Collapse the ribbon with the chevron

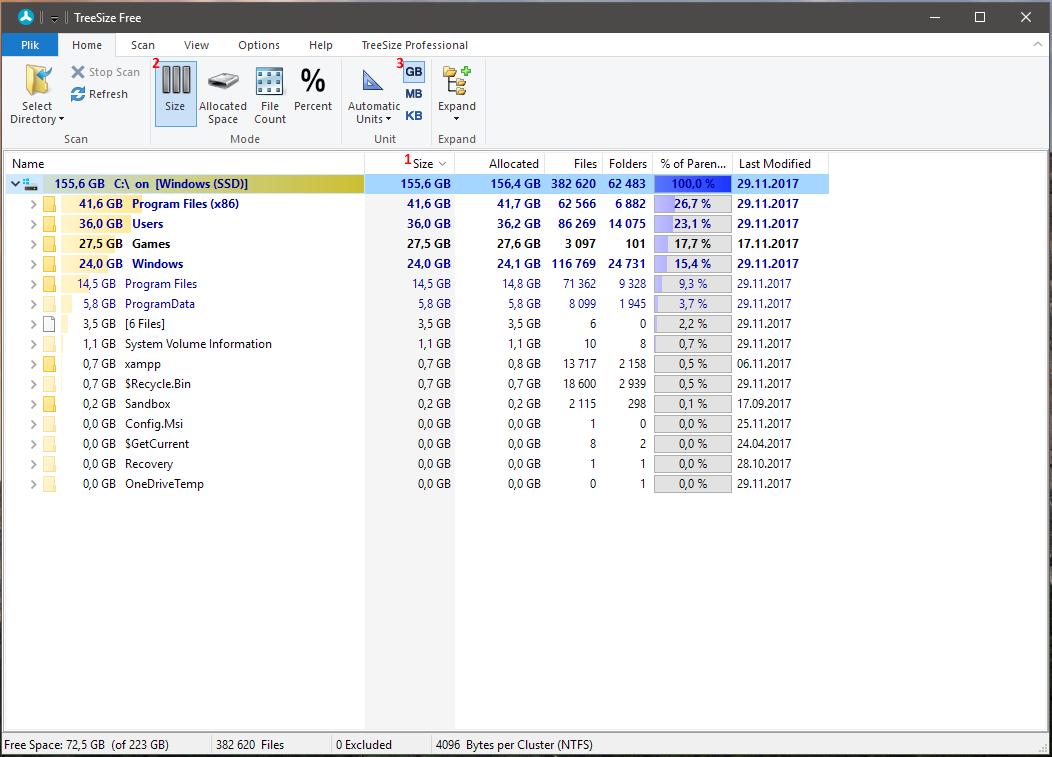1037,44
